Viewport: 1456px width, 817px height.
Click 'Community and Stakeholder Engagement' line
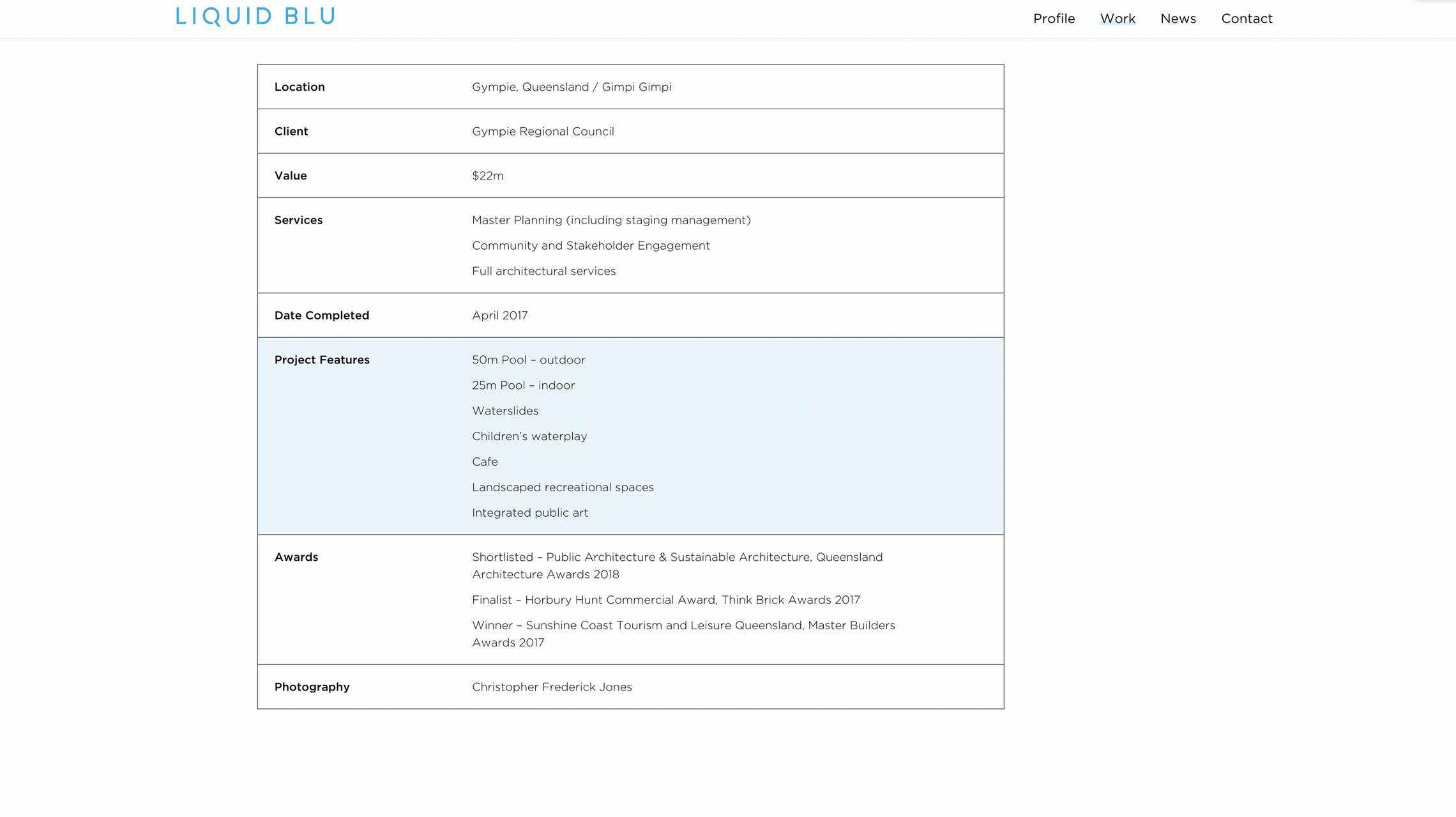pos(591,246)
